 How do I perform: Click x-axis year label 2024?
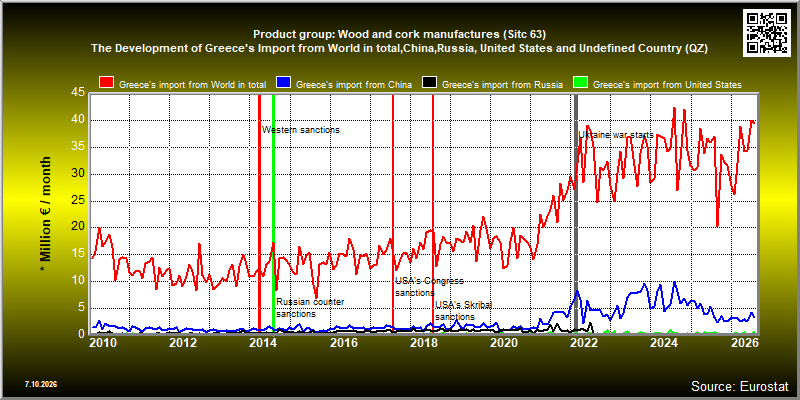tap(665, 342)
